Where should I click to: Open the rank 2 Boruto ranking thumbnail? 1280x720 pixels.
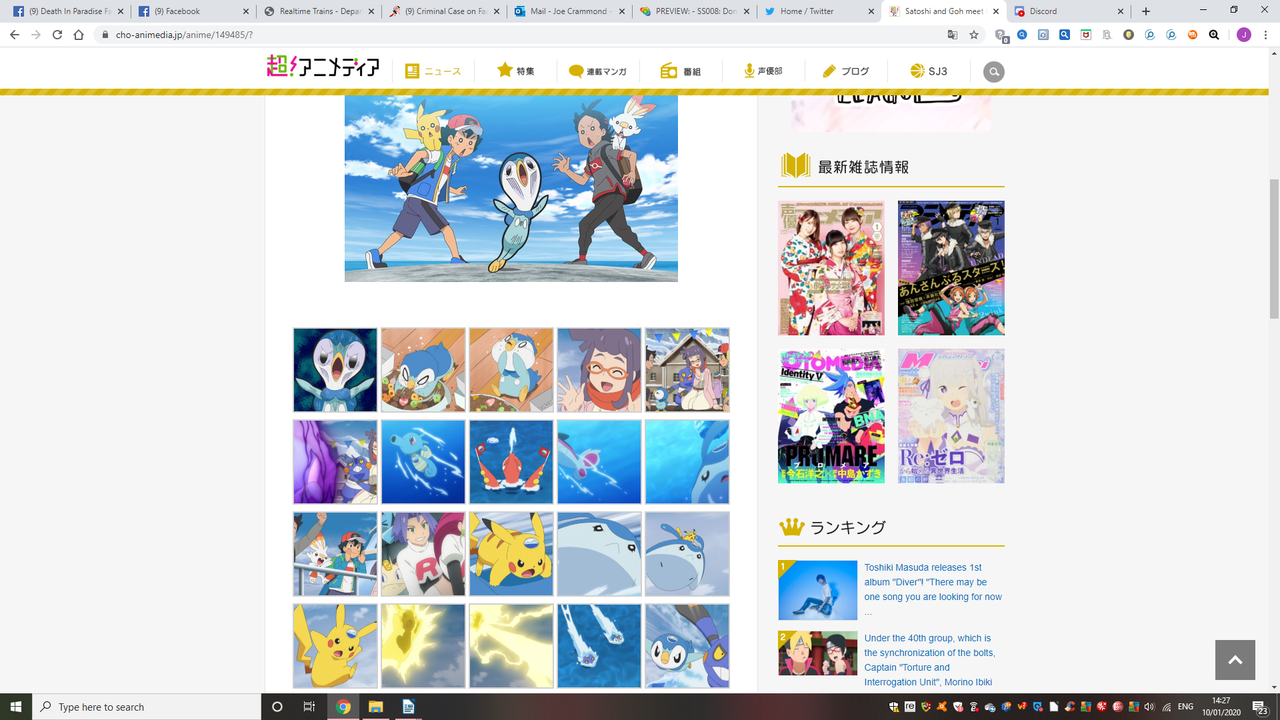click(x=818, y=653)
